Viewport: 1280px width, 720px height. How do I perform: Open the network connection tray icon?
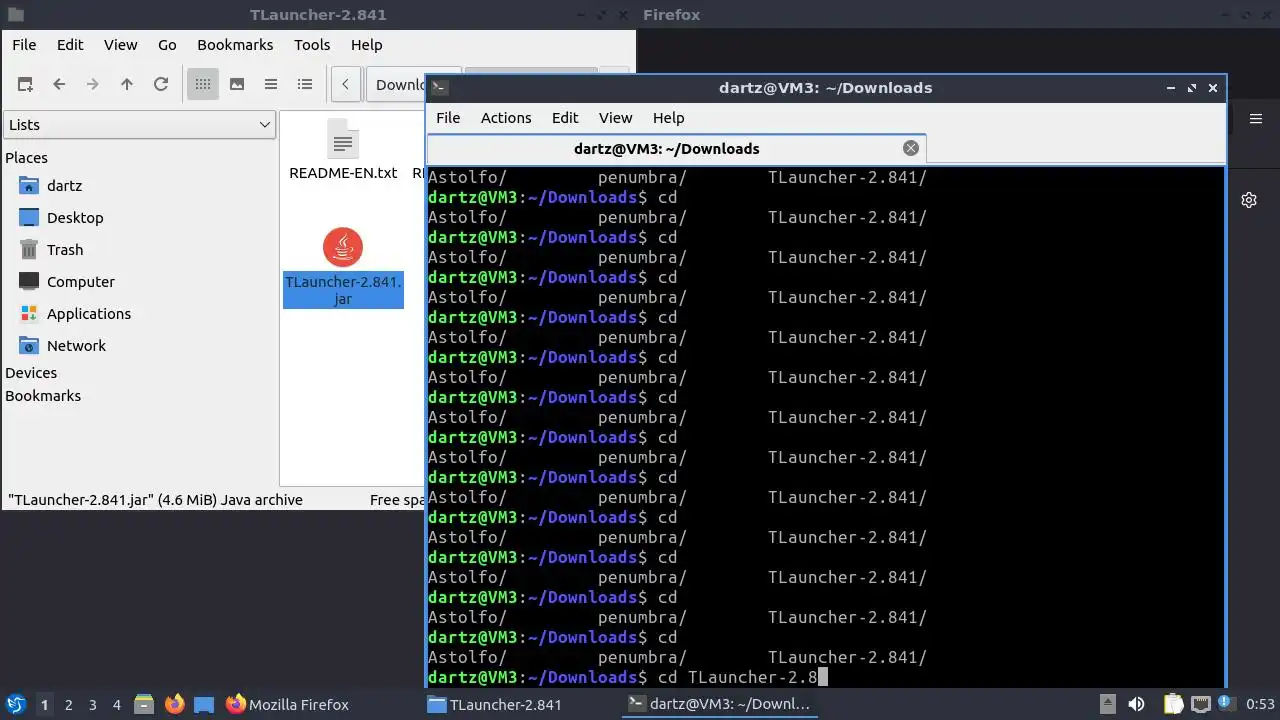[x=1201, y=705]
